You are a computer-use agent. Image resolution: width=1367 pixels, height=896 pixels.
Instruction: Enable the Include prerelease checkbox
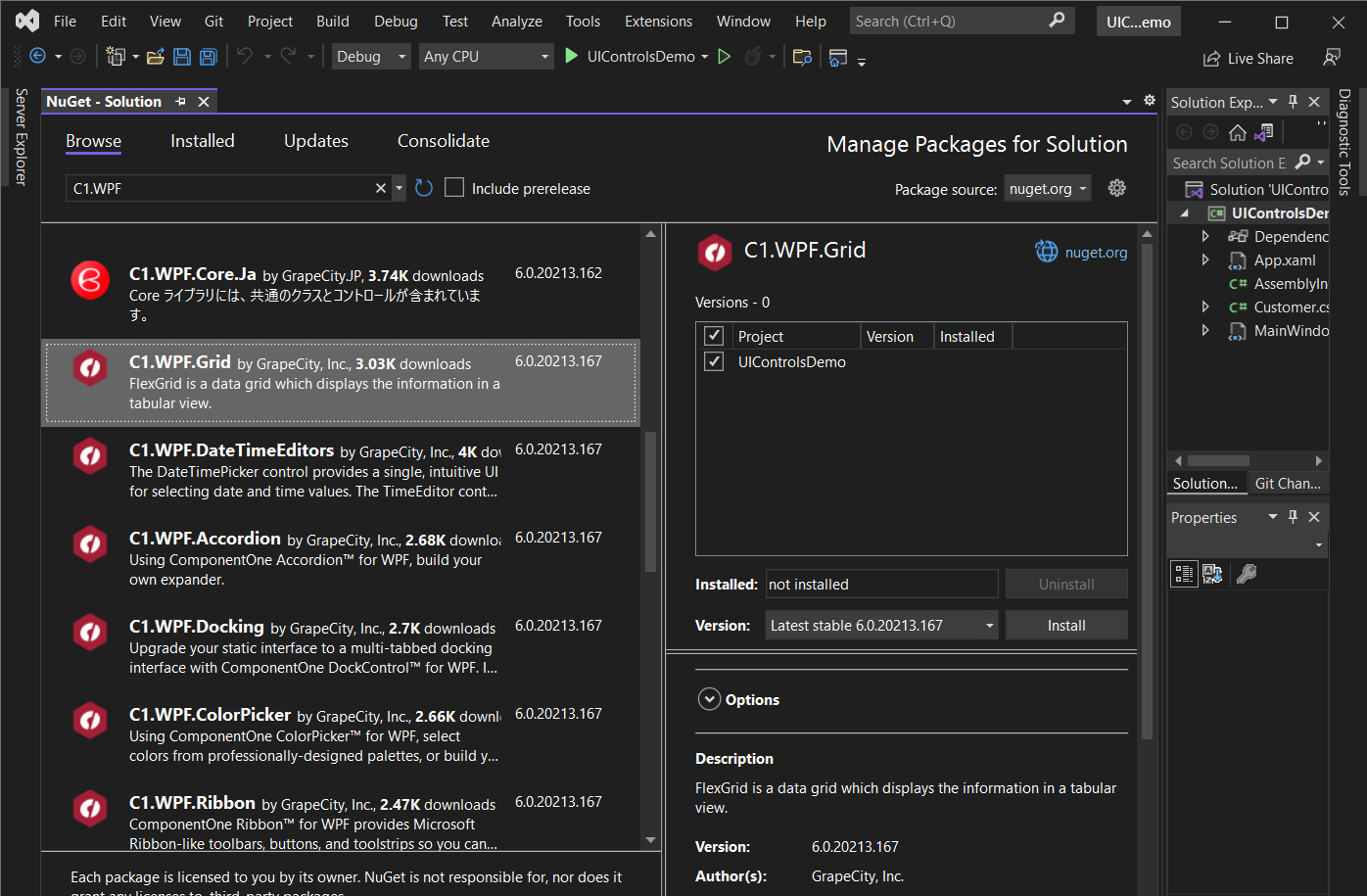[454, 188]
